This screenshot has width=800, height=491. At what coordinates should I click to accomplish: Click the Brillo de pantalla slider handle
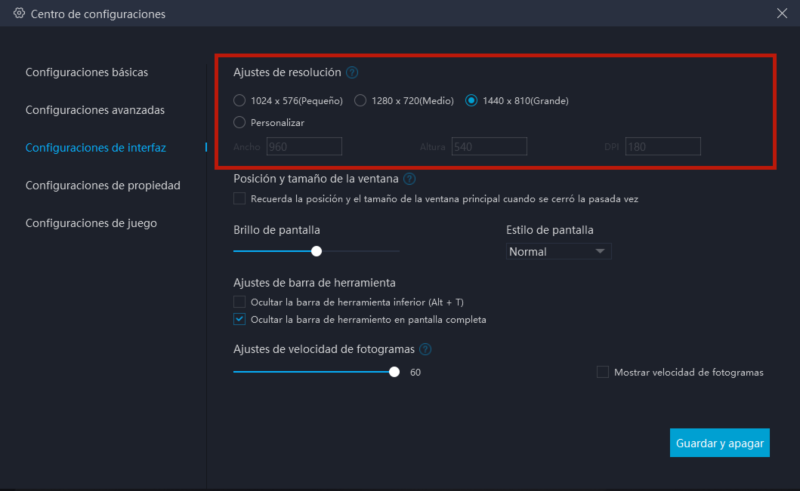(x=317, y=251)
